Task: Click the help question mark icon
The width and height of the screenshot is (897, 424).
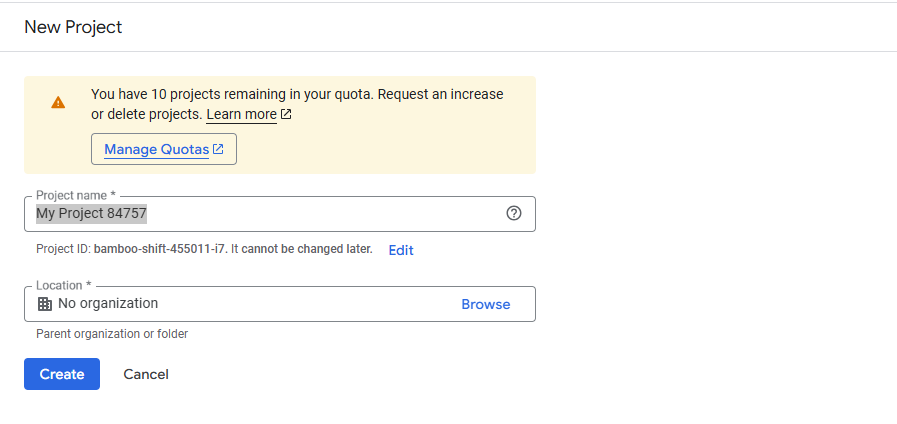Action: point(514,213)
